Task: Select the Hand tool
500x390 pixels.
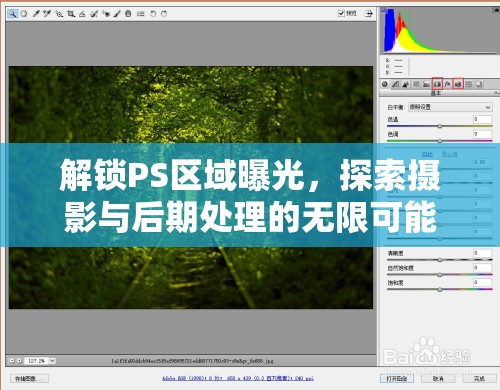Action: tap(24, 14)
